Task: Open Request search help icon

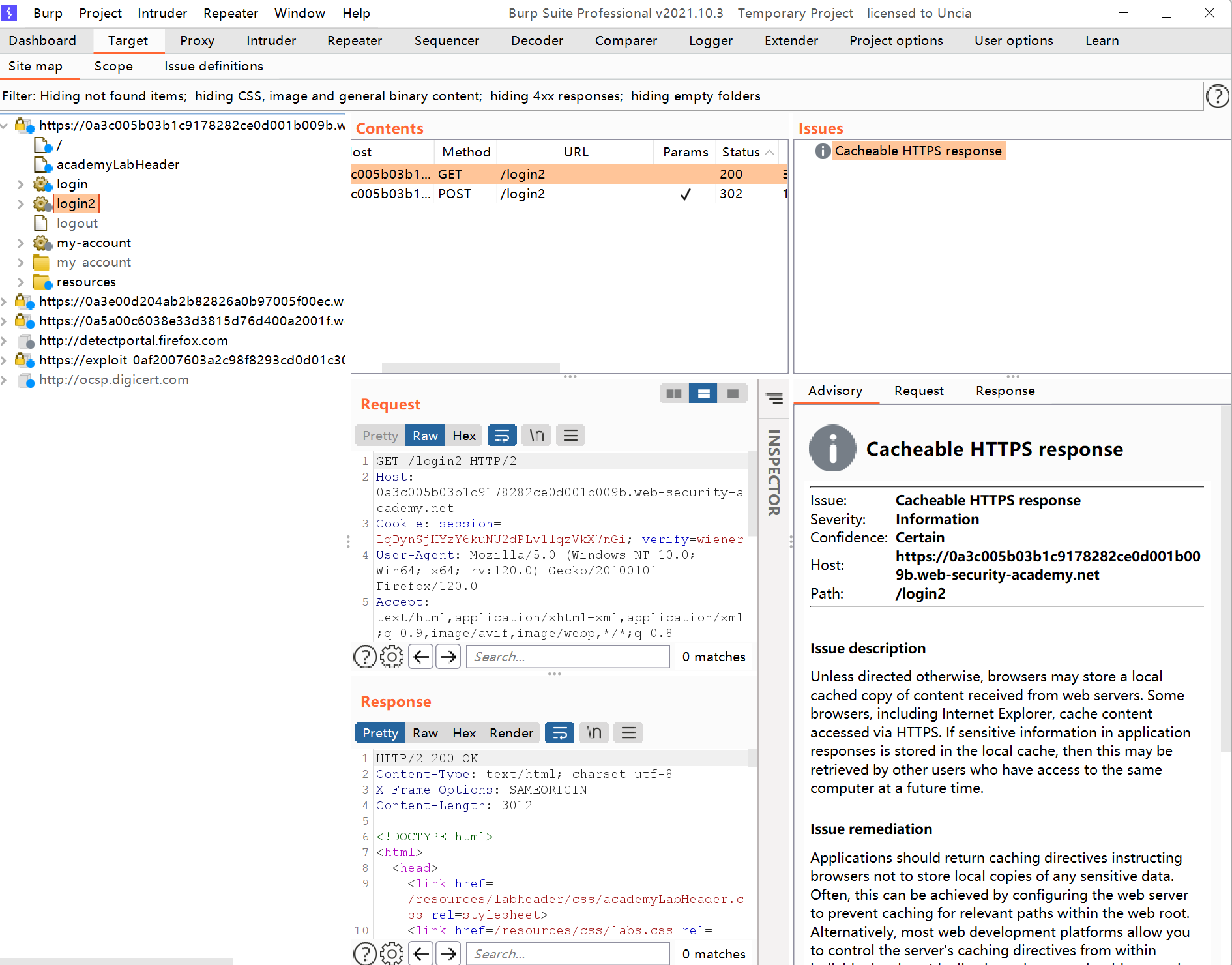Action: pos(365,657)
